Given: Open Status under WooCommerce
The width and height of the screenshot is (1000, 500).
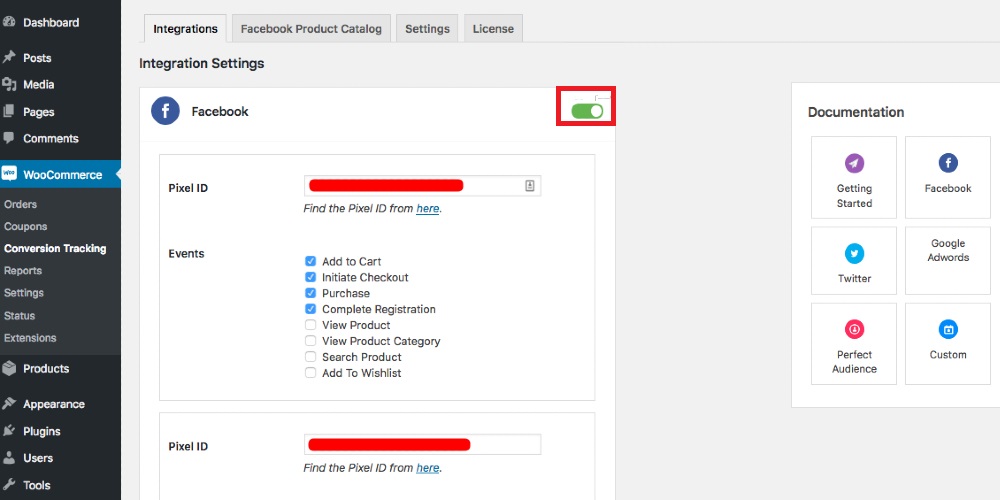Looking at the screenshot, I should coord(19,316).
